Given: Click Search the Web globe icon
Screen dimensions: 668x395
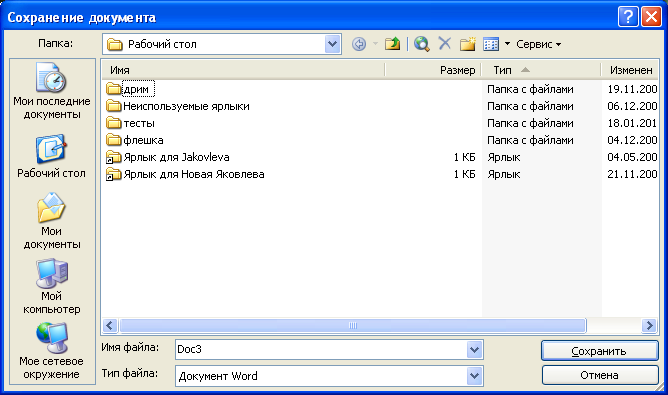Looking at the screenshot, I should click(x=421, y=44).
